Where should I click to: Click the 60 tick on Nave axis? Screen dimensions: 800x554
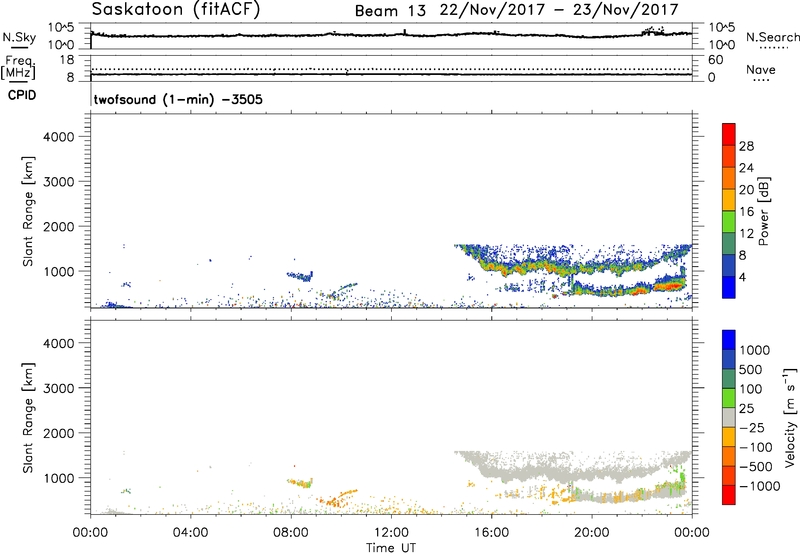coord(715,60)
